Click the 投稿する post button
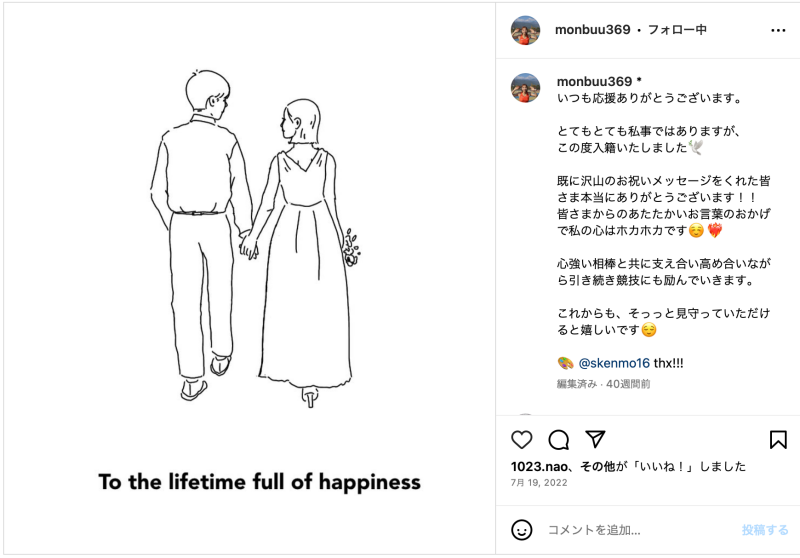Image resolution: width=800 pixels, height=558 pixels. pos(765,530)
